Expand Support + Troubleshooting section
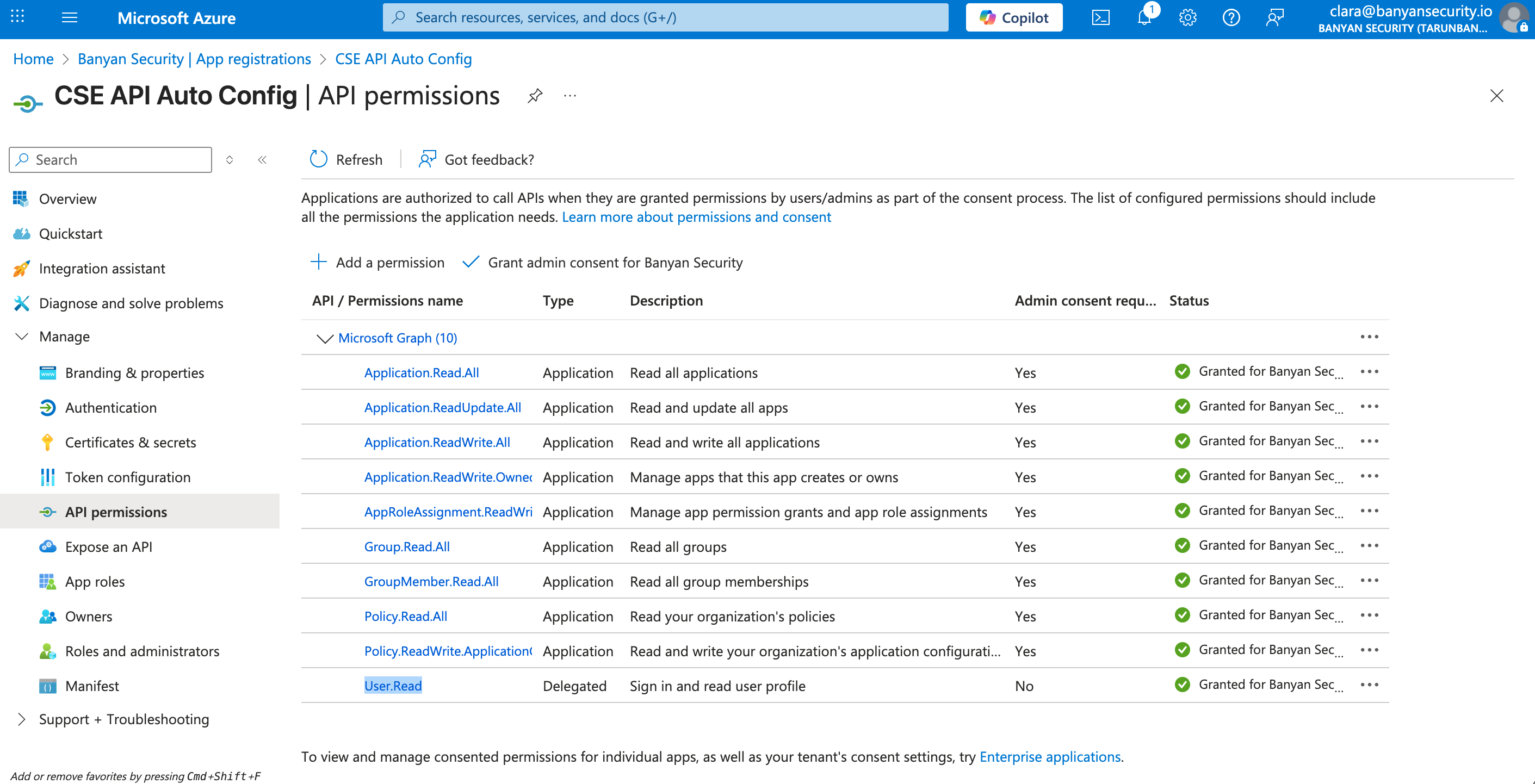This screenshot has height=784, width=1535. [22, 719]
